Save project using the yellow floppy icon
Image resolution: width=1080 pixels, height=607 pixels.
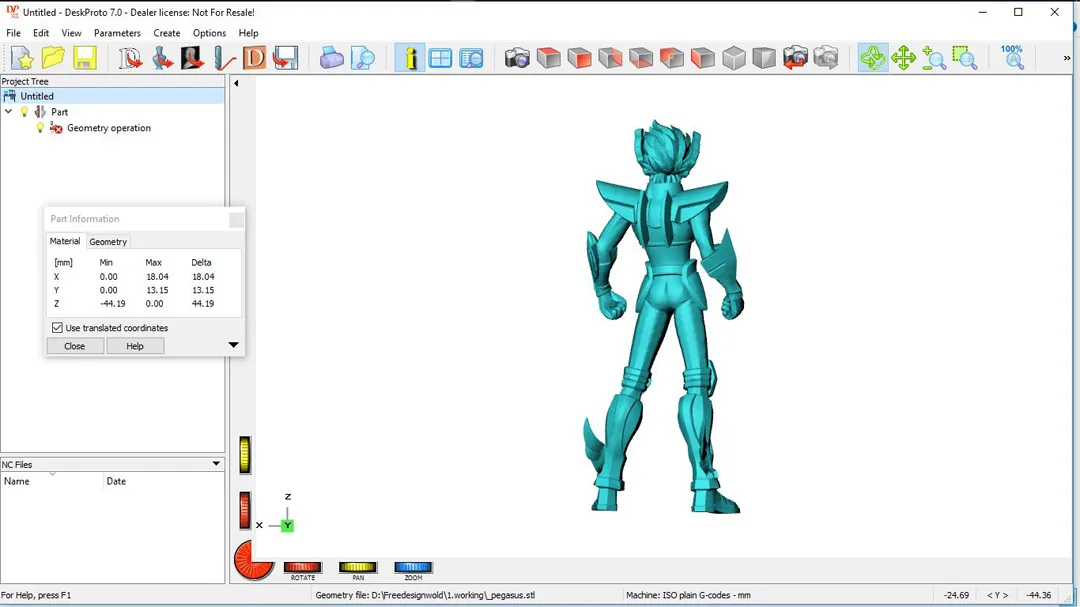(x=84, y=58)
